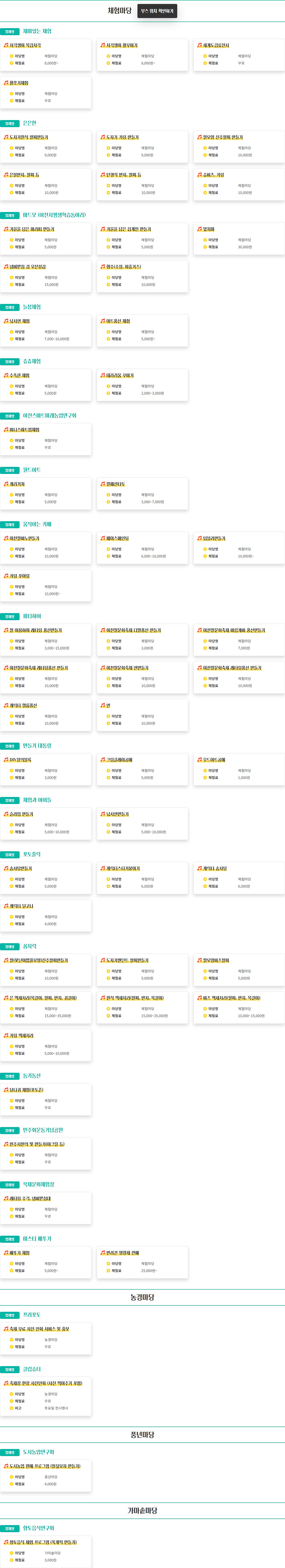Select vendor name 도시농업연구회
This screenshot has height=1568, width=285.
click(38, 1452)
